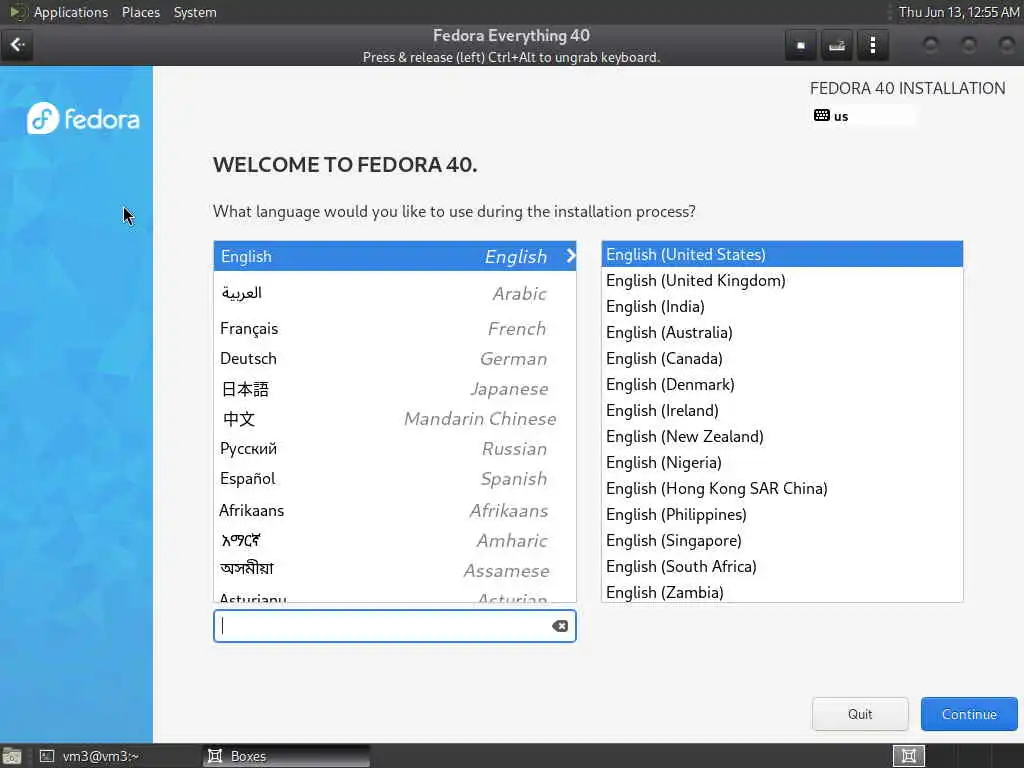This screenshot has width=1024, height=768.
Task: Select English (New Zealand) locale
Action: (782, 436)
